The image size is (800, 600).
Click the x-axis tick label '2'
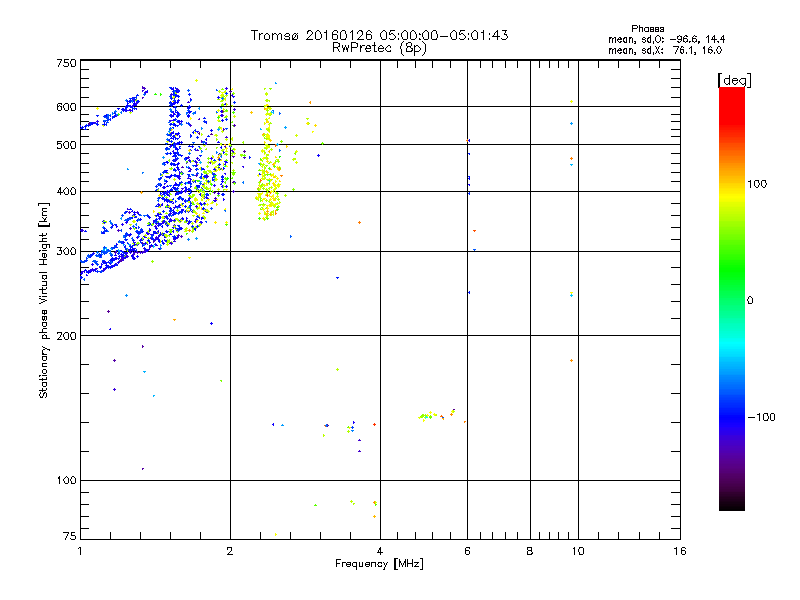[230, 551]
